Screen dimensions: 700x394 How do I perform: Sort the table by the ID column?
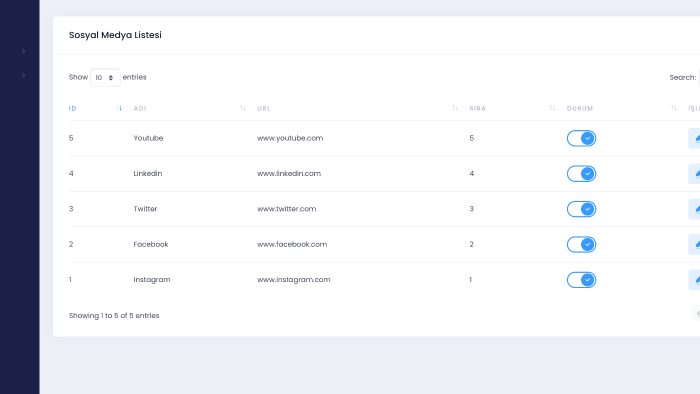(119, 108)
